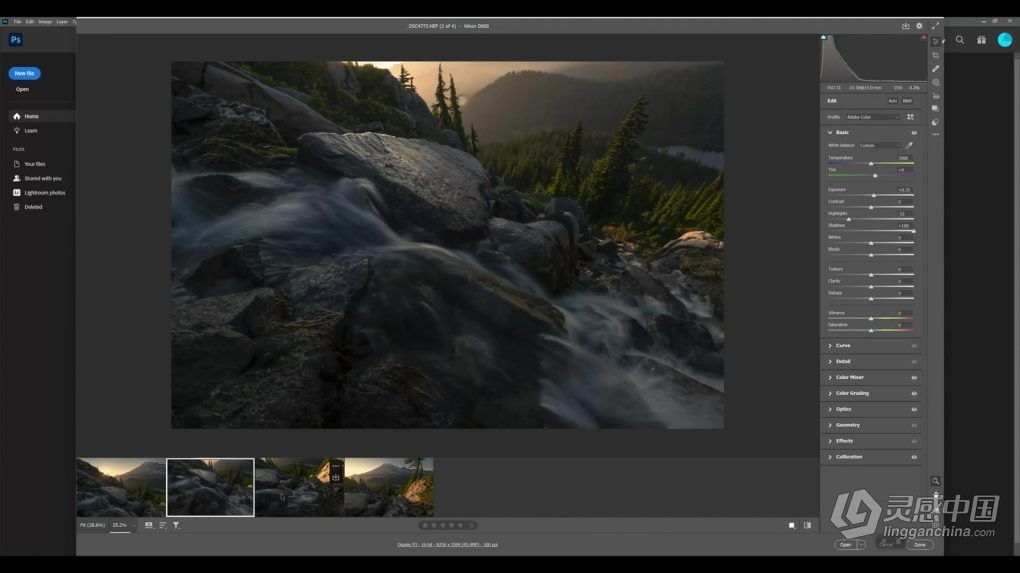Click the Photoshop search icon

click(x=960, y=40)
